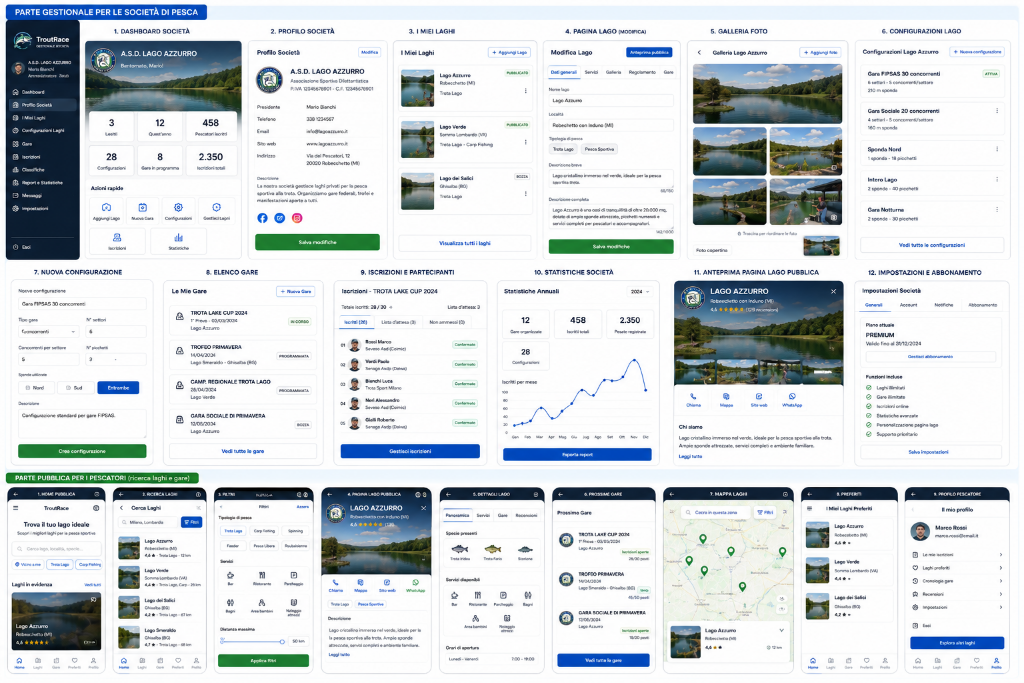Open the three-dot menu for the Lago Verde row
Screen dimensions: 1024x683
click(x=526, y=142)
